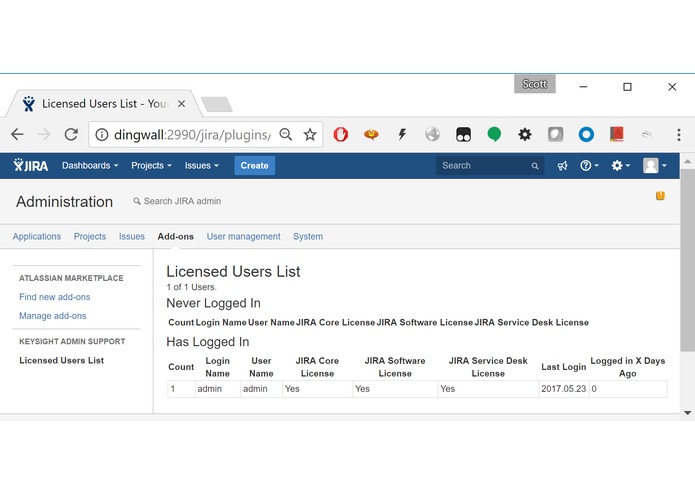Click the scrollbar down arrow

pyautogui.click(x=687, y=413)
